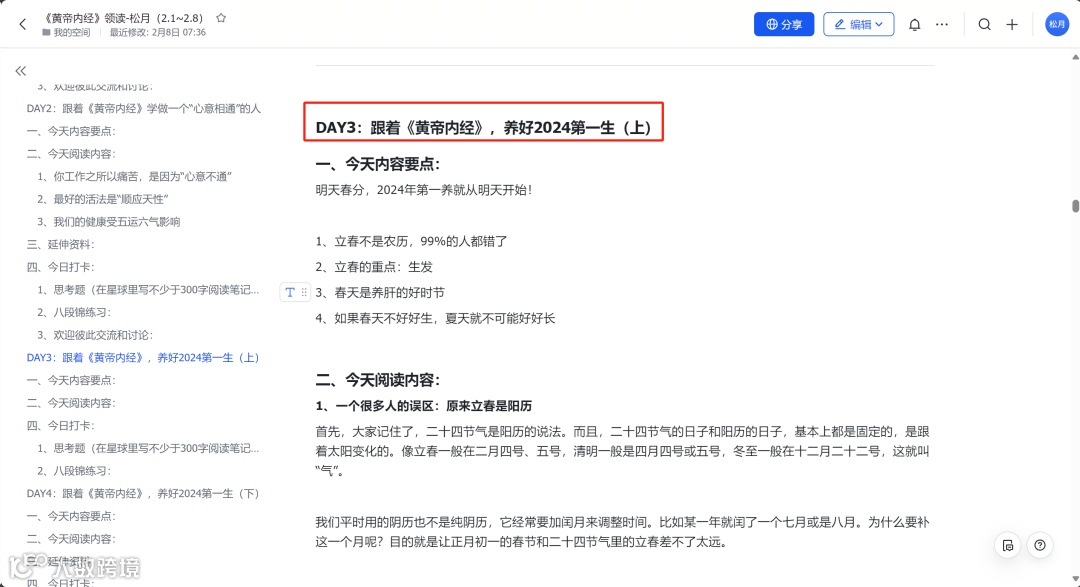Create a new item with the plus icon
Screen dimensions: 1080x587
1012,24
